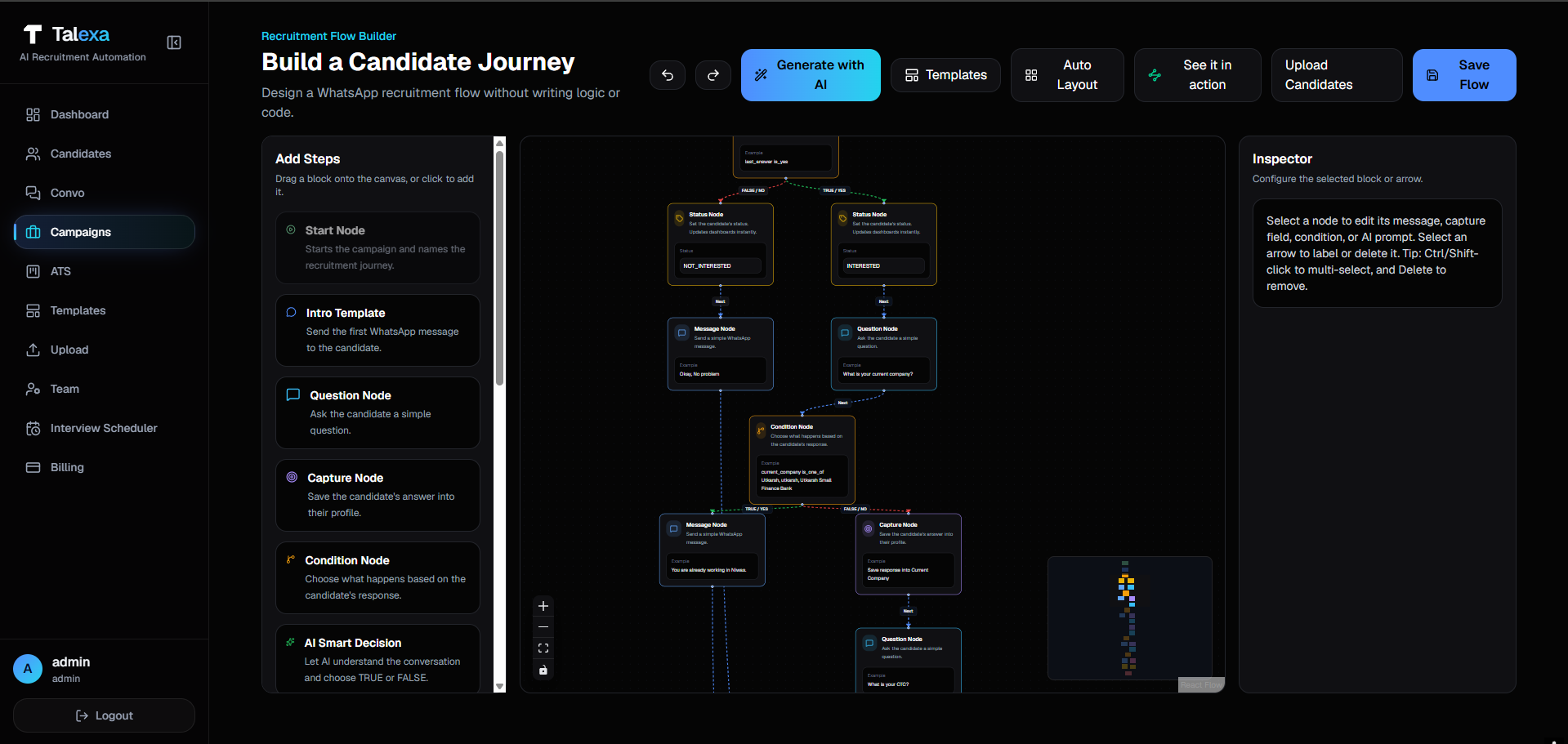The height and width of the screenshot is (744, 1568).
Task: Click the canvas minimap overview
Action: click(1129, 618)
